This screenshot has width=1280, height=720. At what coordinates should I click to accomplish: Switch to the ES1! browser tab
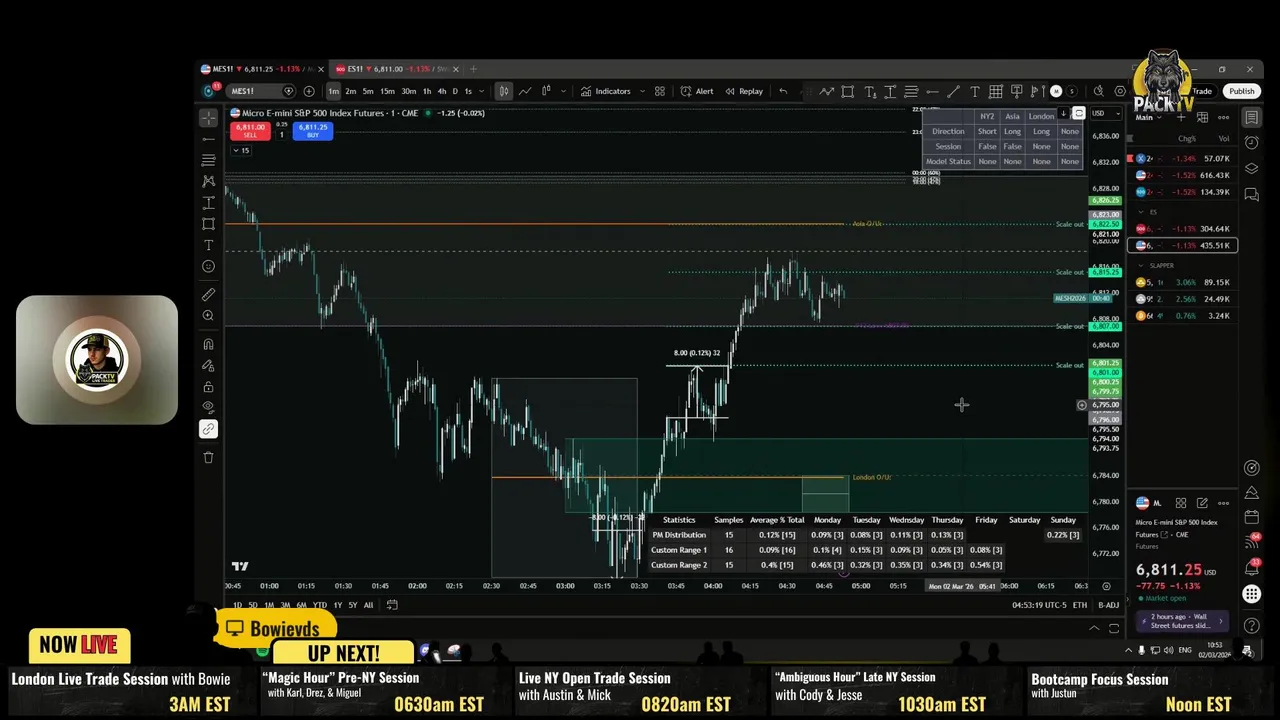tap(397, 69)
